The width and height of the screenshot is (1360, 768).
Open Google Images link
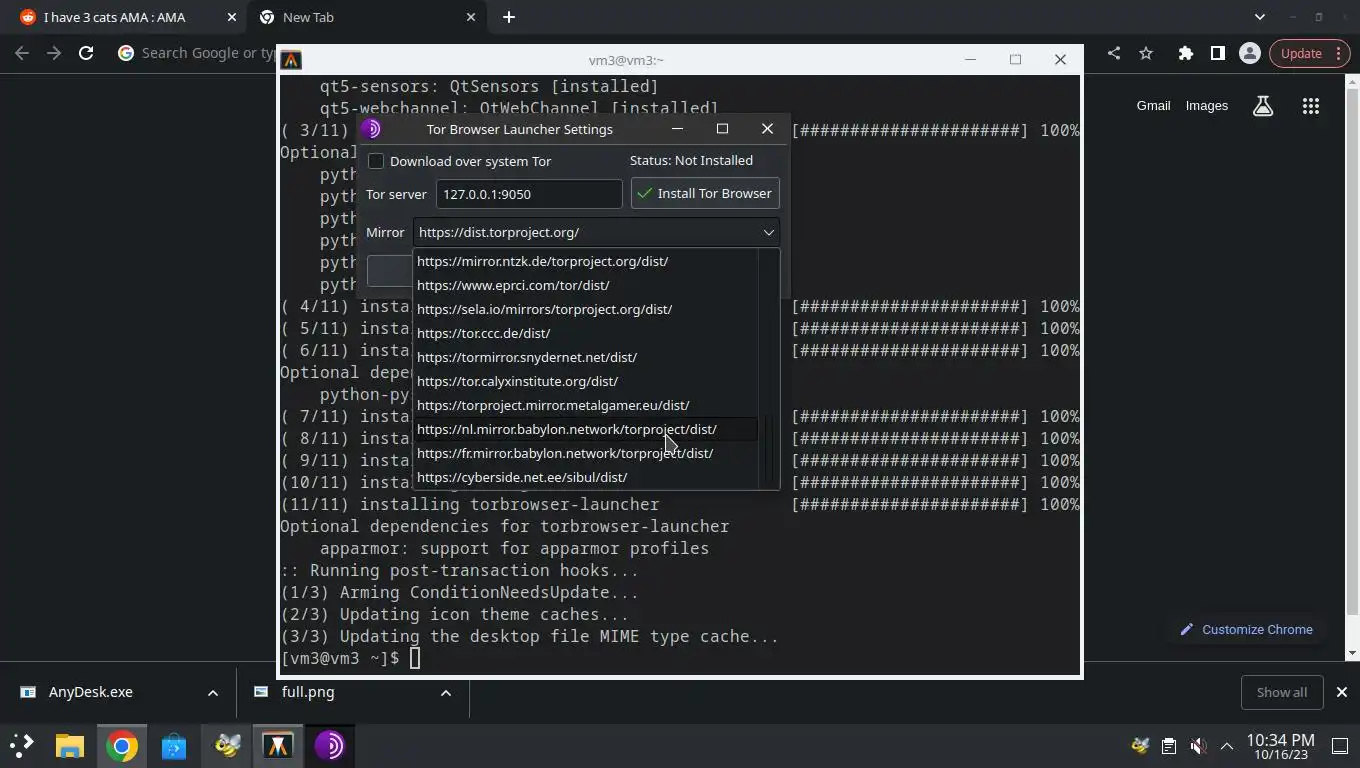click(x=1207, y=105)
